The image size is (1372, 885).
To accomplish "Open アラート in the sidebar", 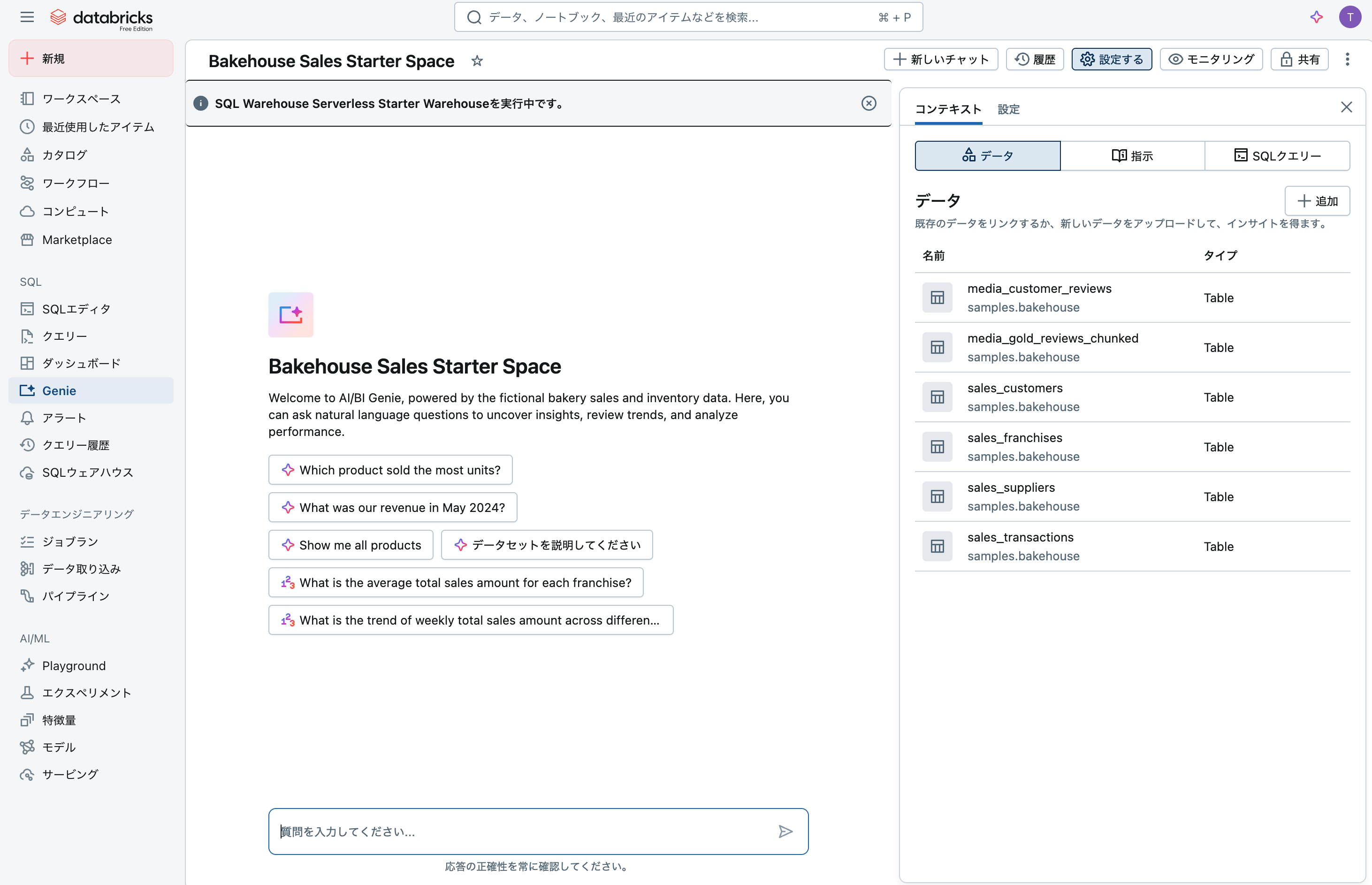I will point(91,418).
